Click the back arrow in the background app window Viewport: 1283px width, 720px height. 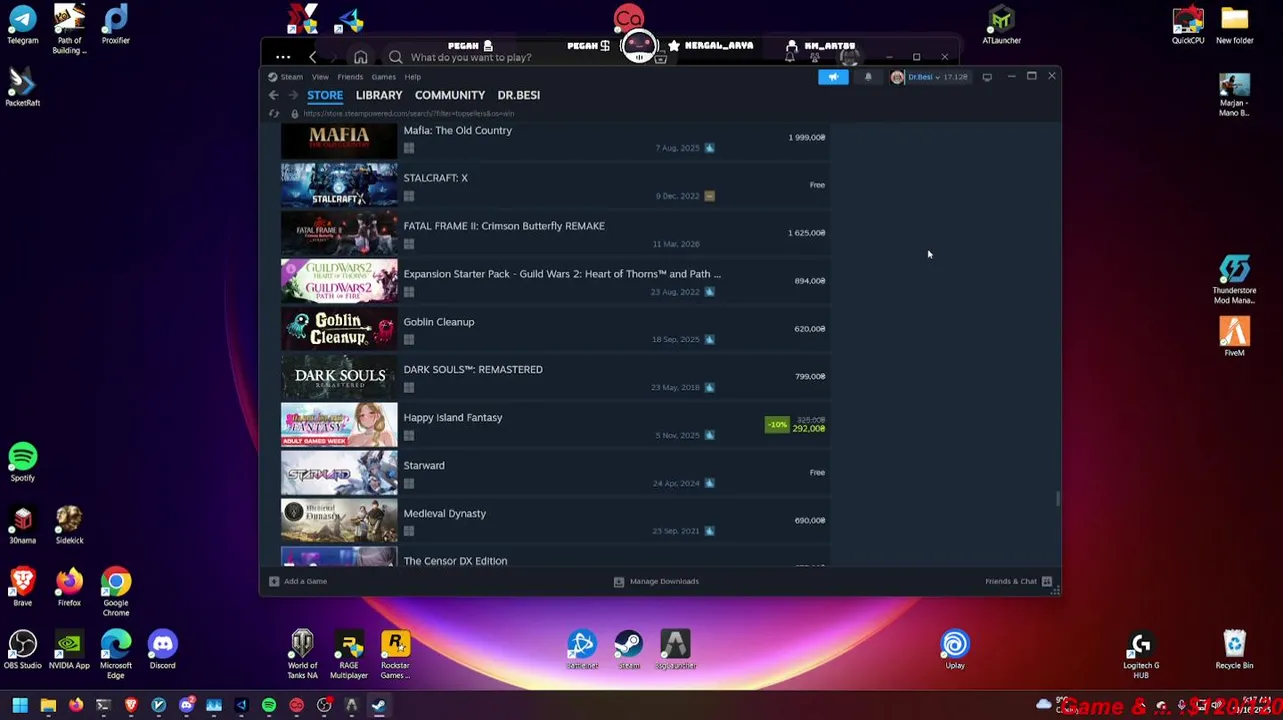point(313,57)
